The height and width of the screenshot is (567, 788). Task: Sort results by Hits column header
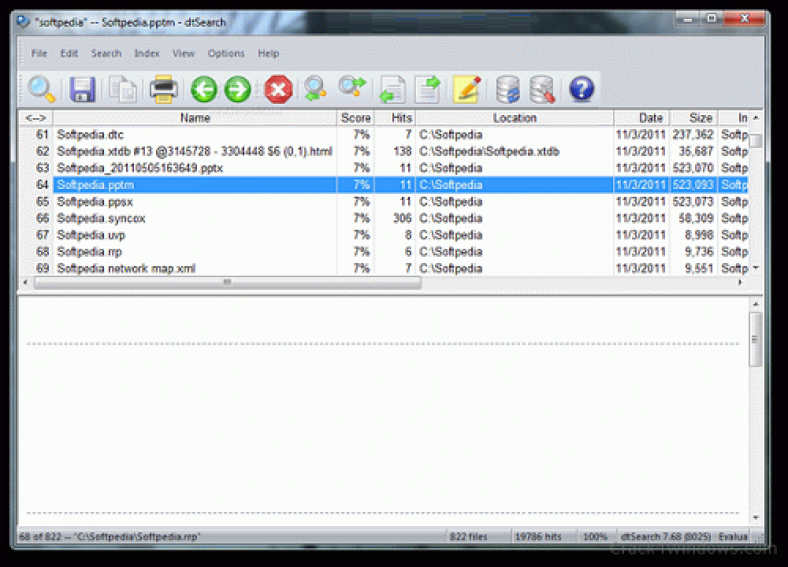point(395,118)
